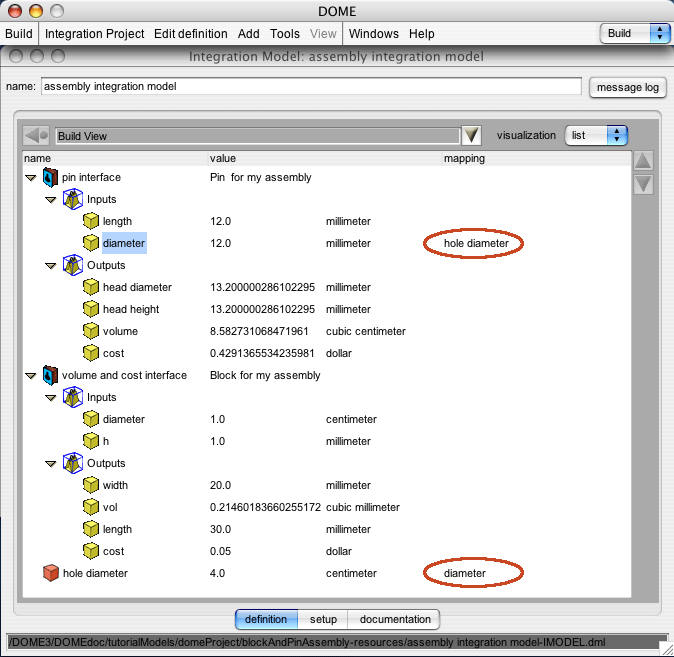
Task: Click the cube icon for volume
Action: pyautogui.click(x=91, y=331)
